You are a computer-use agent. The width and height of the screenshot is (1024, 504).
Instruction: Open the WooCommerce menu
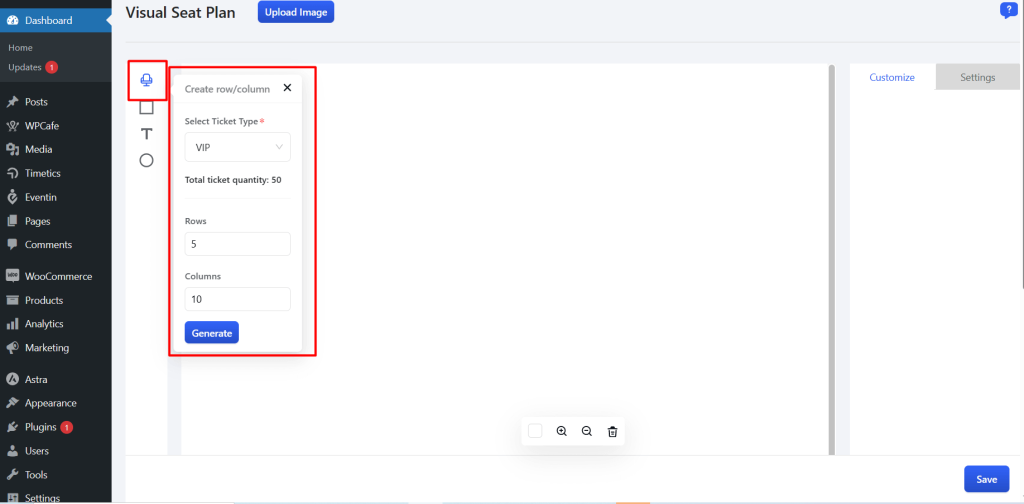click(x=56, y=276)
